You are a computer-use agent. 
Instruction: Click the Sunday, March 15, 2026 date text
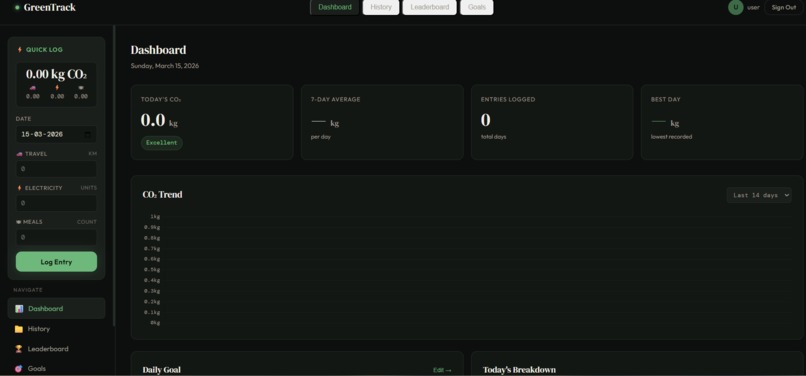point(164,66)
